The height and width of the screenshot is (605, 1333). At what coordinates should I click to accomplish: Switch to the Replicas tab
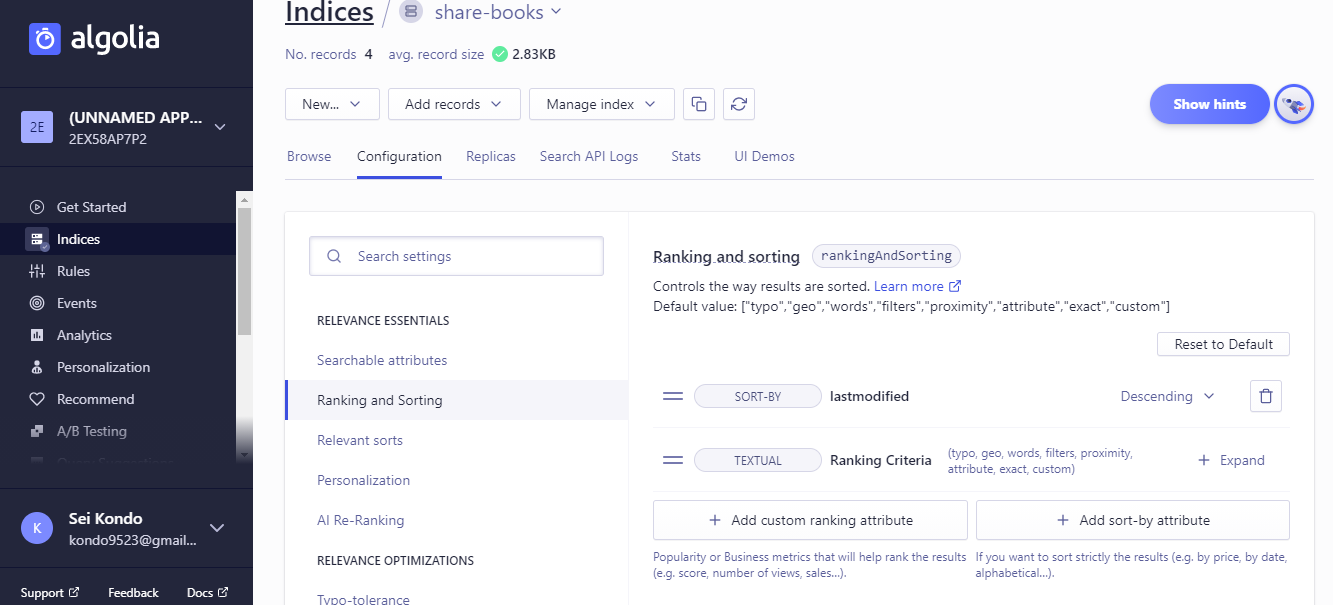click(x=491, y=156)
